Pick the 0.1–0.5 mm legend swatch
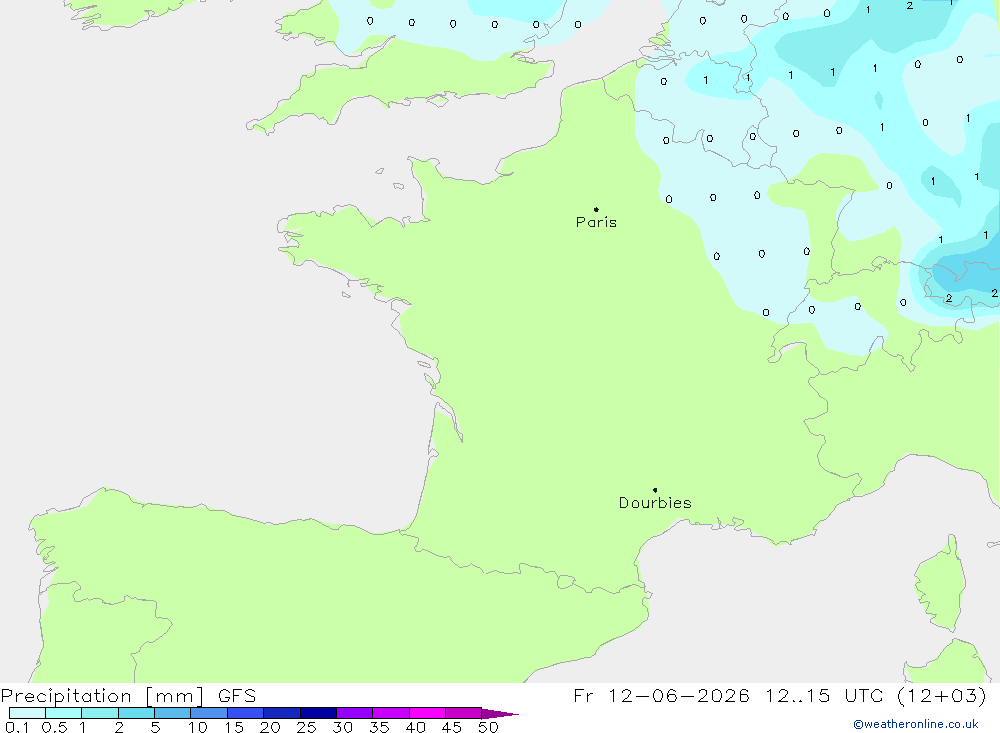Image resolution: width=1000 pixels, height=733 pixels. click(x=27, y=713)
